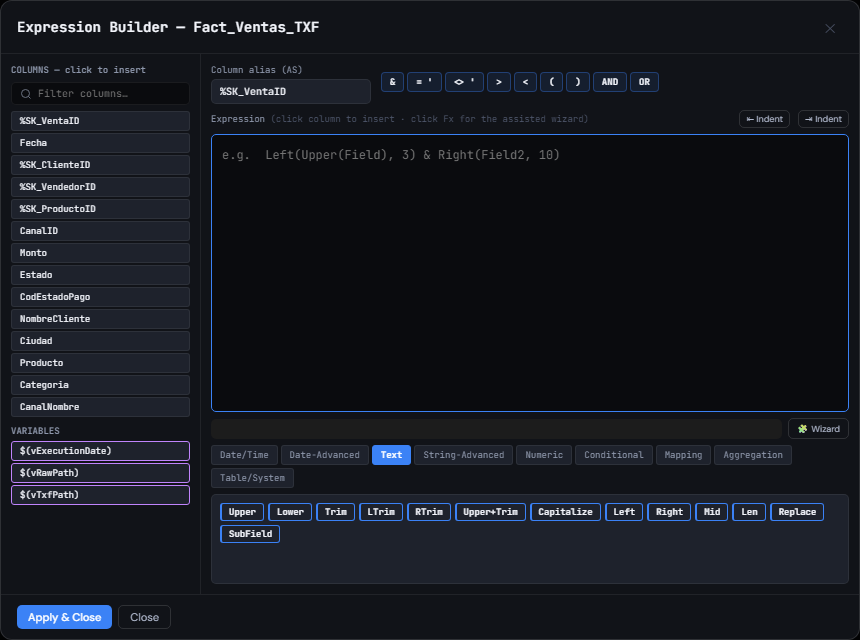860x640 pixels.
Task: Insert the RTrim function
Action: coord(429,512)
